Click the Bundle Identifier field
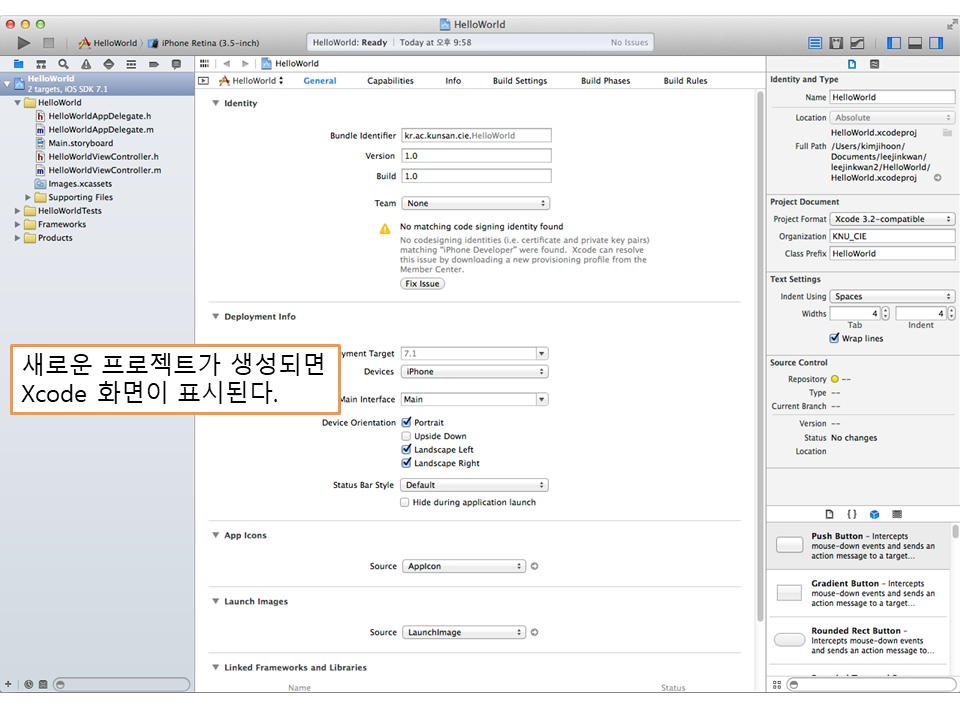The width and height of the screenshot is (960, 720). (476, 135)
